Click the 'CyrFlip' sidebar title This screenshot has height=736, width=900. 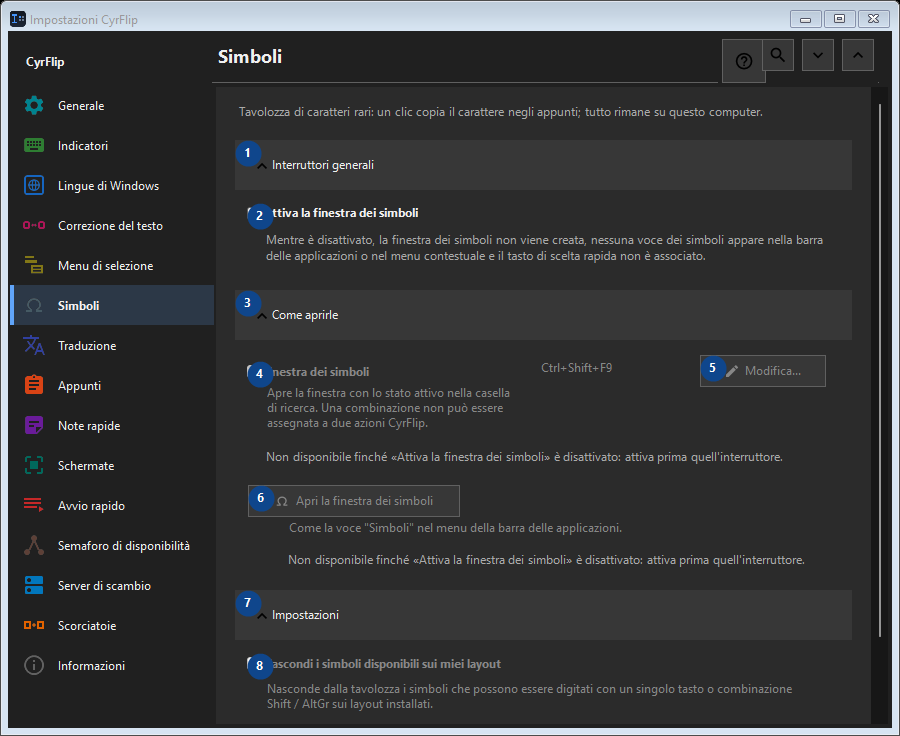[45, 62]
